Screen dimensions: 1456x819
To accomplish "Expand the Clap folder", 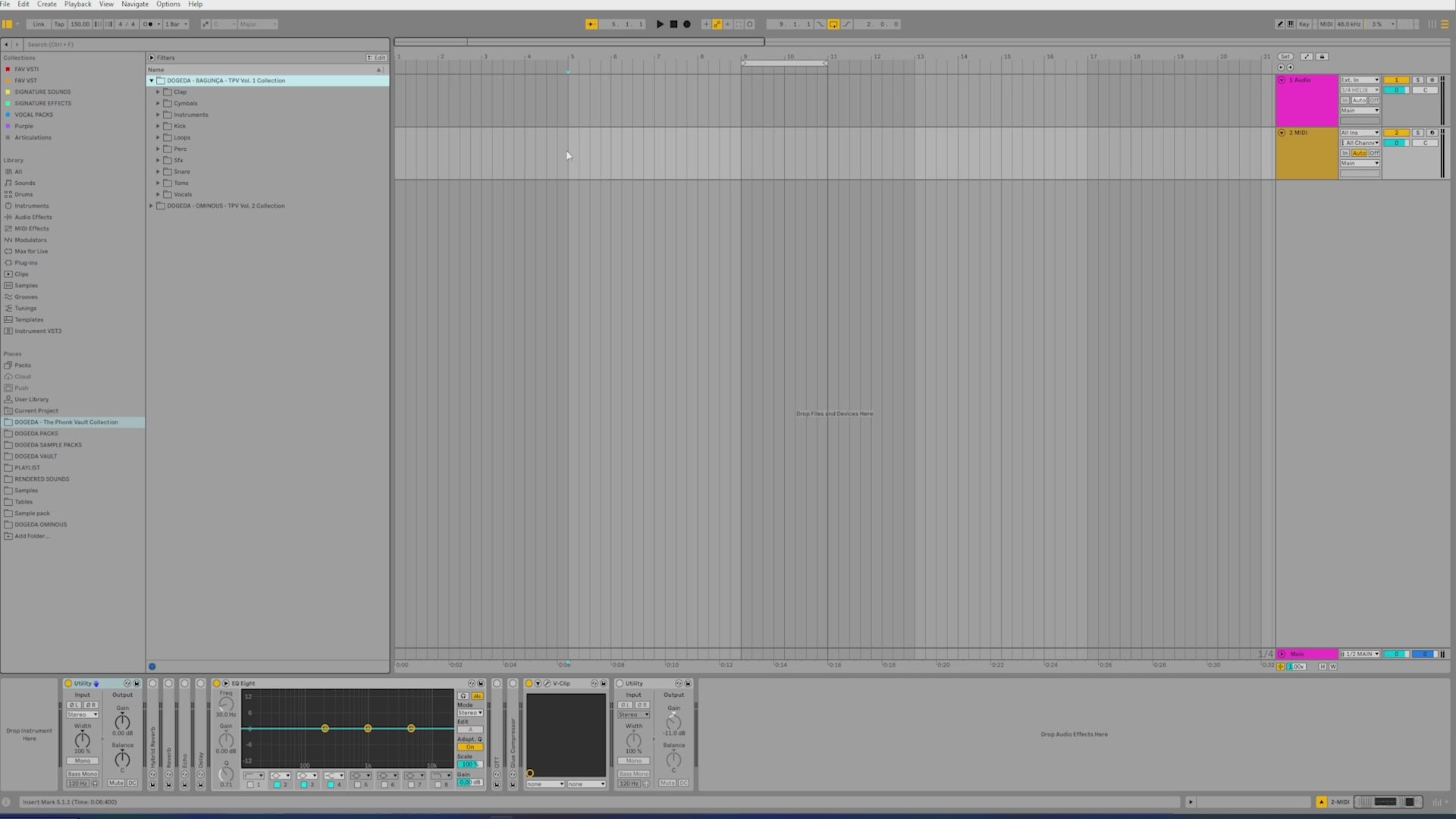I will 158,92.
